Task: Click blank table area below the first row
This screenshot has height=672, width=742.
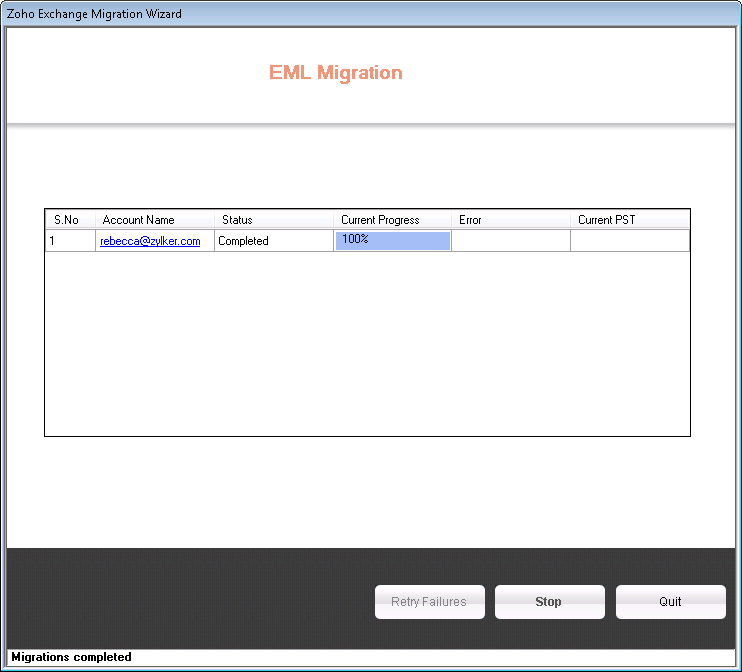Action: tap(367, 340)
